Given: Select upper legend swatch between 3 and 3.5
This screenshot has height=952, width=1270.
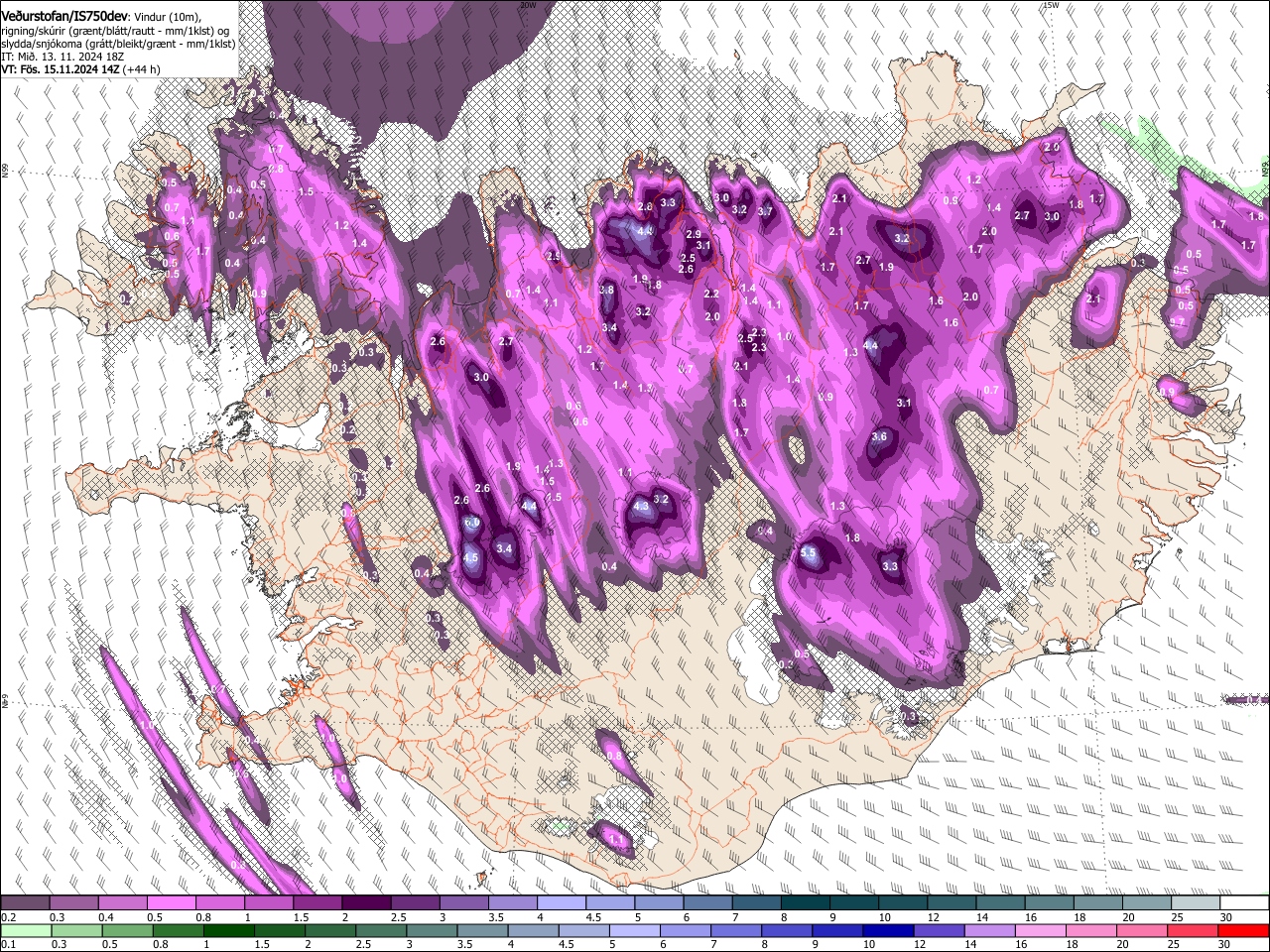Looking at the screenshot, I should click(462, 903).
